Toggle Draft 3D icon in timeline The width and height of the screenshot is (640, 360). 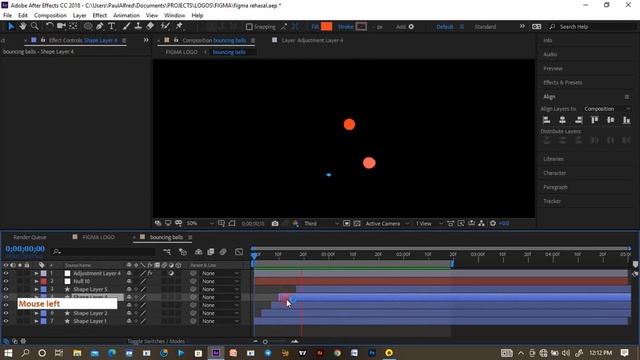(x=183, y=252)
